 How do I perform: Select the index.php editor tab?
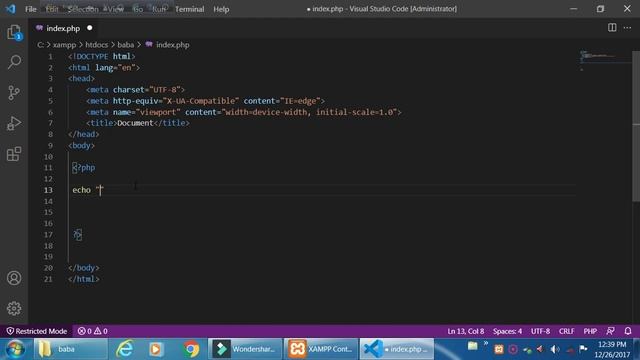click(63, 28)
